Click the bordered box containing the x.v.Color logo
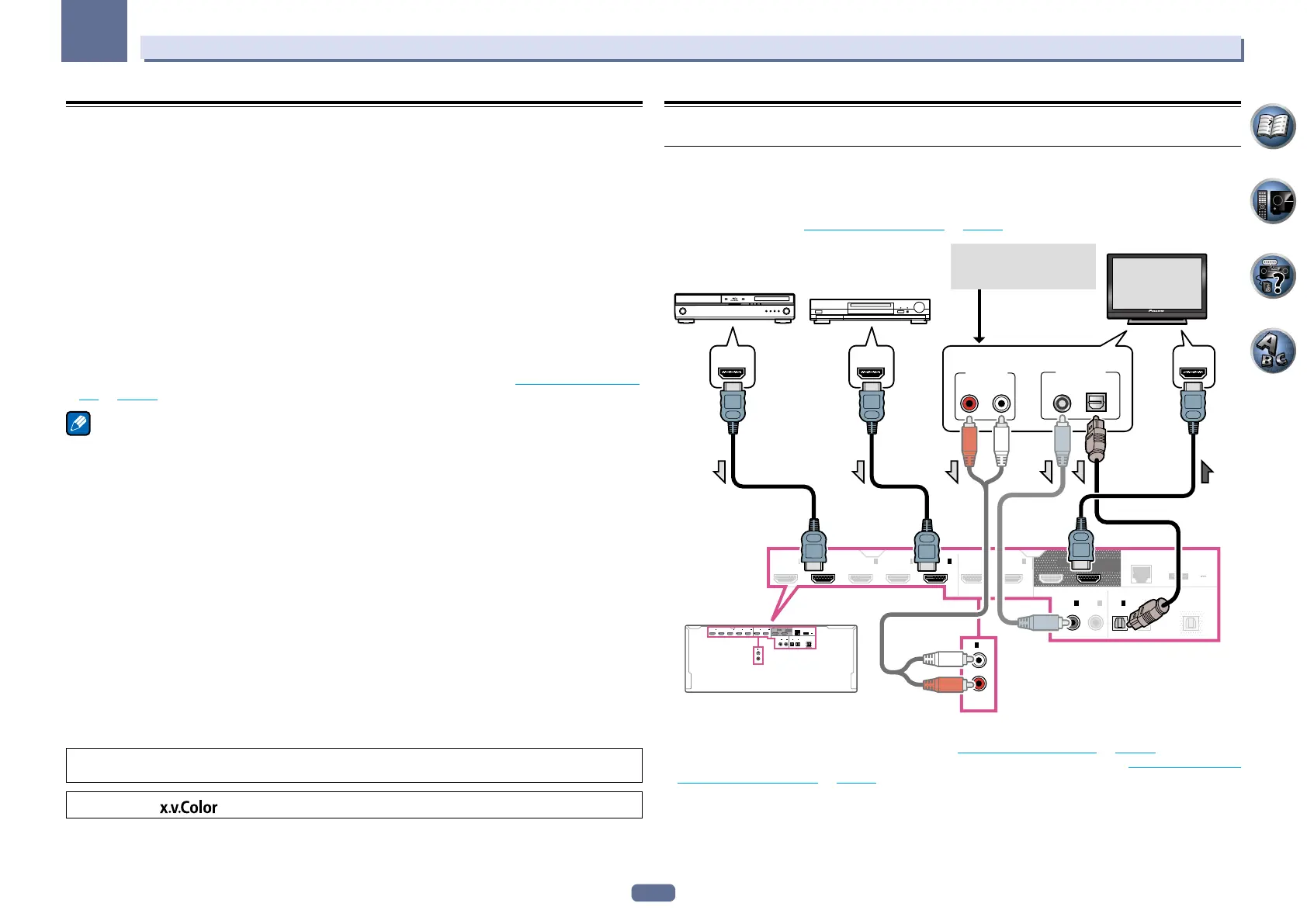The height and width of the screenshot is (924, 1307). (x=354, y=805)
